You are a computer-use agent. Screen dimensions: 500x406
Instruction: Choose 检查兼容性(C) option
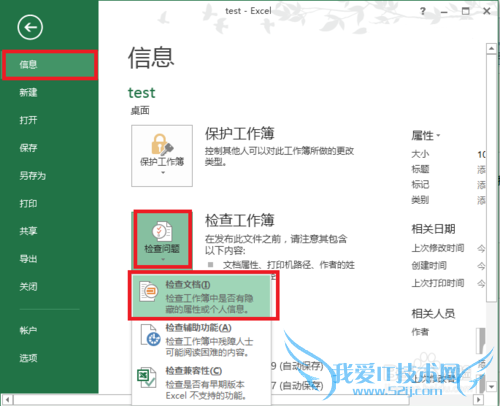click(x=202, y=383)
